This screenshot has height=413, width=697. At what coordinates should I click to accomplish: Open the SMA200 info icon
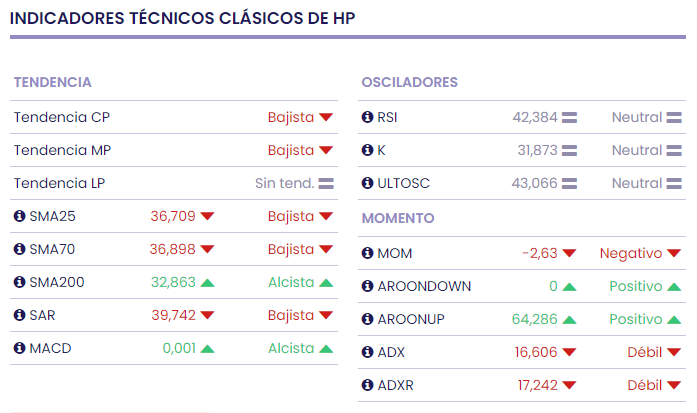click(19, 282)
